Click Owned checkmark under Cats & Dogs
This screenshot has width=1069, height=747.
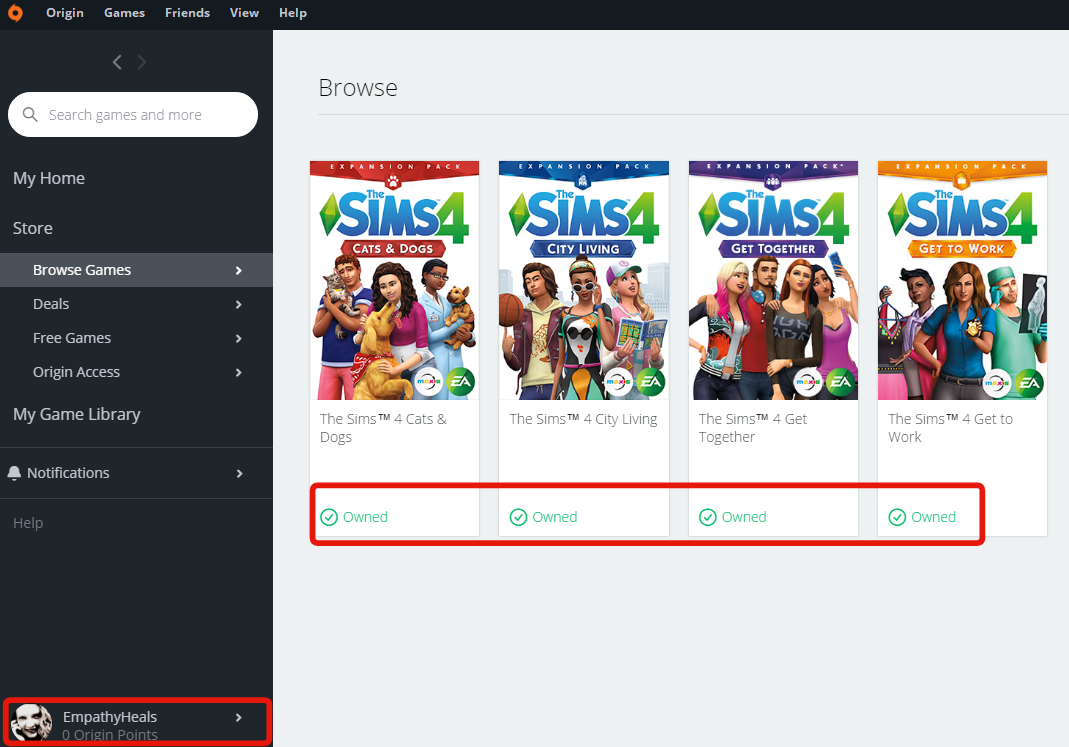(x=329, y=517)
